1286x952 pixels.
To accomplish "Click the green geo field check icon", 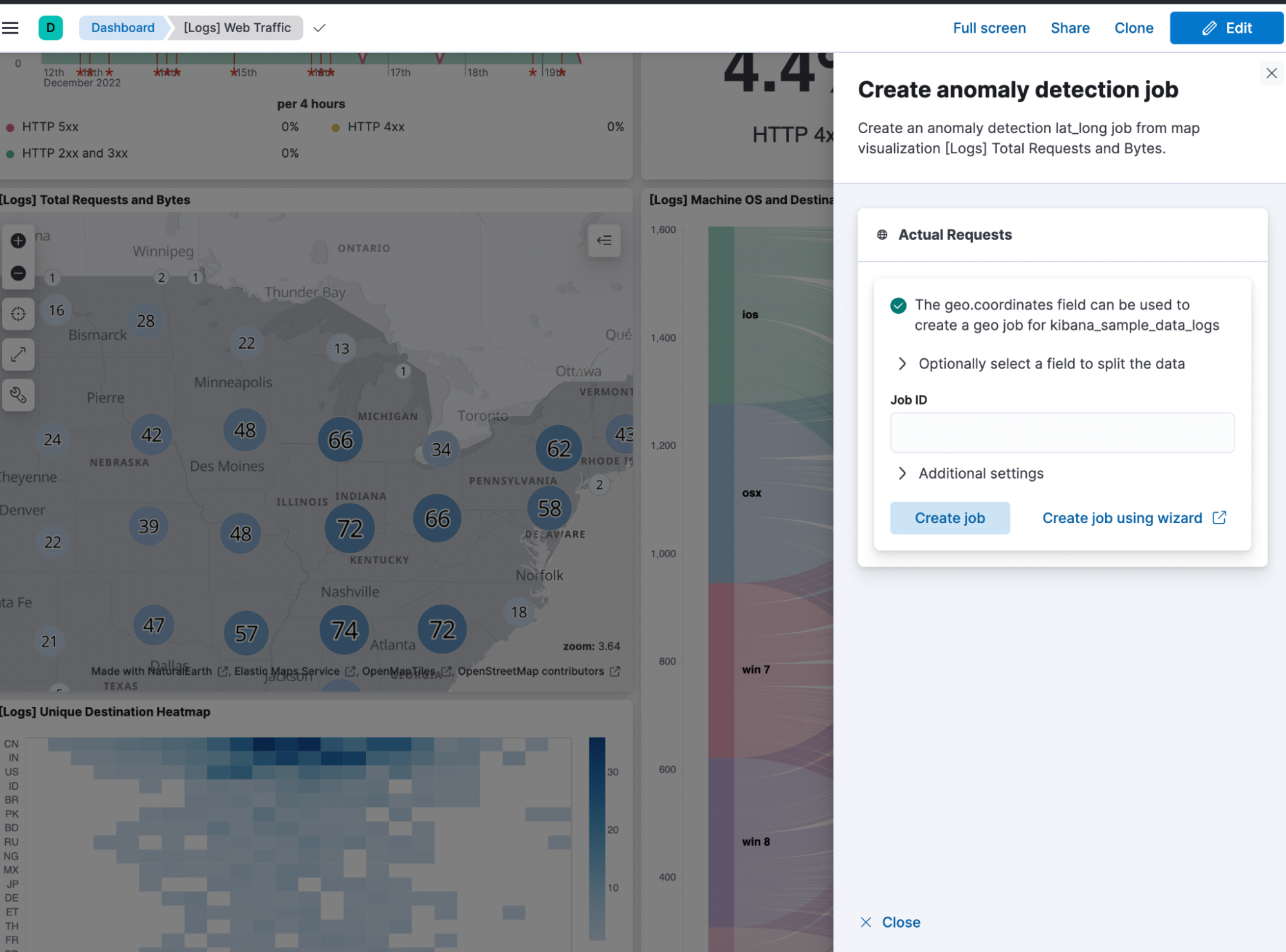I will pyautogui.click(x=898, y=306).
